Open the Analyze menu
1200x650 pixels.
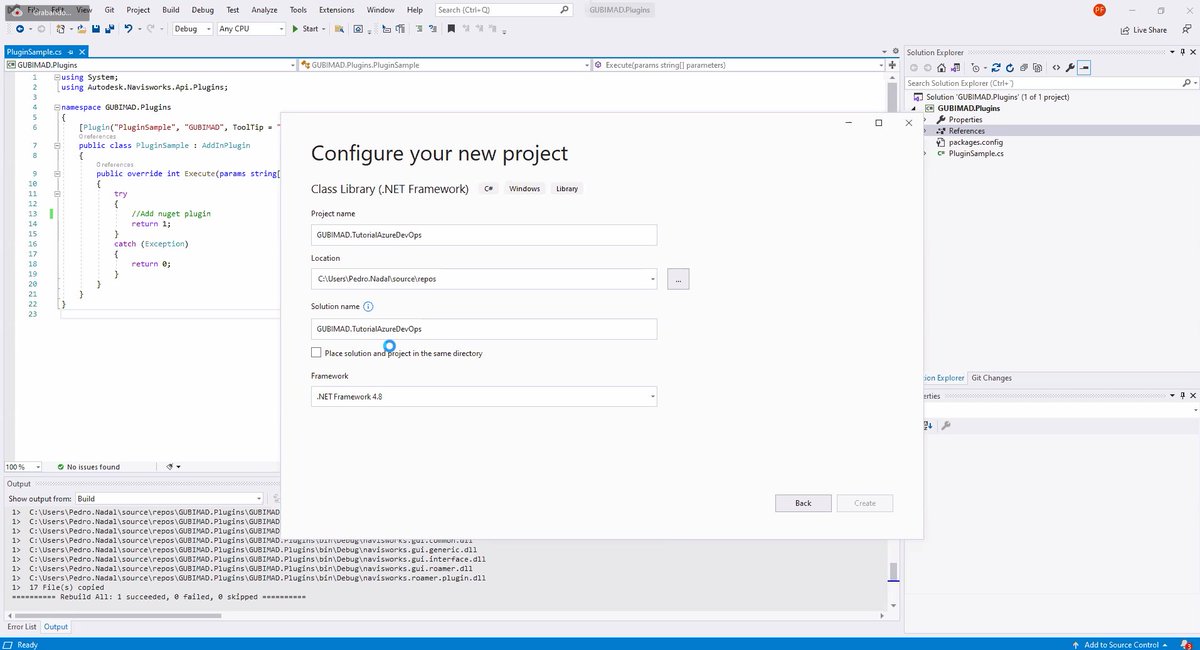coord(265,9)
